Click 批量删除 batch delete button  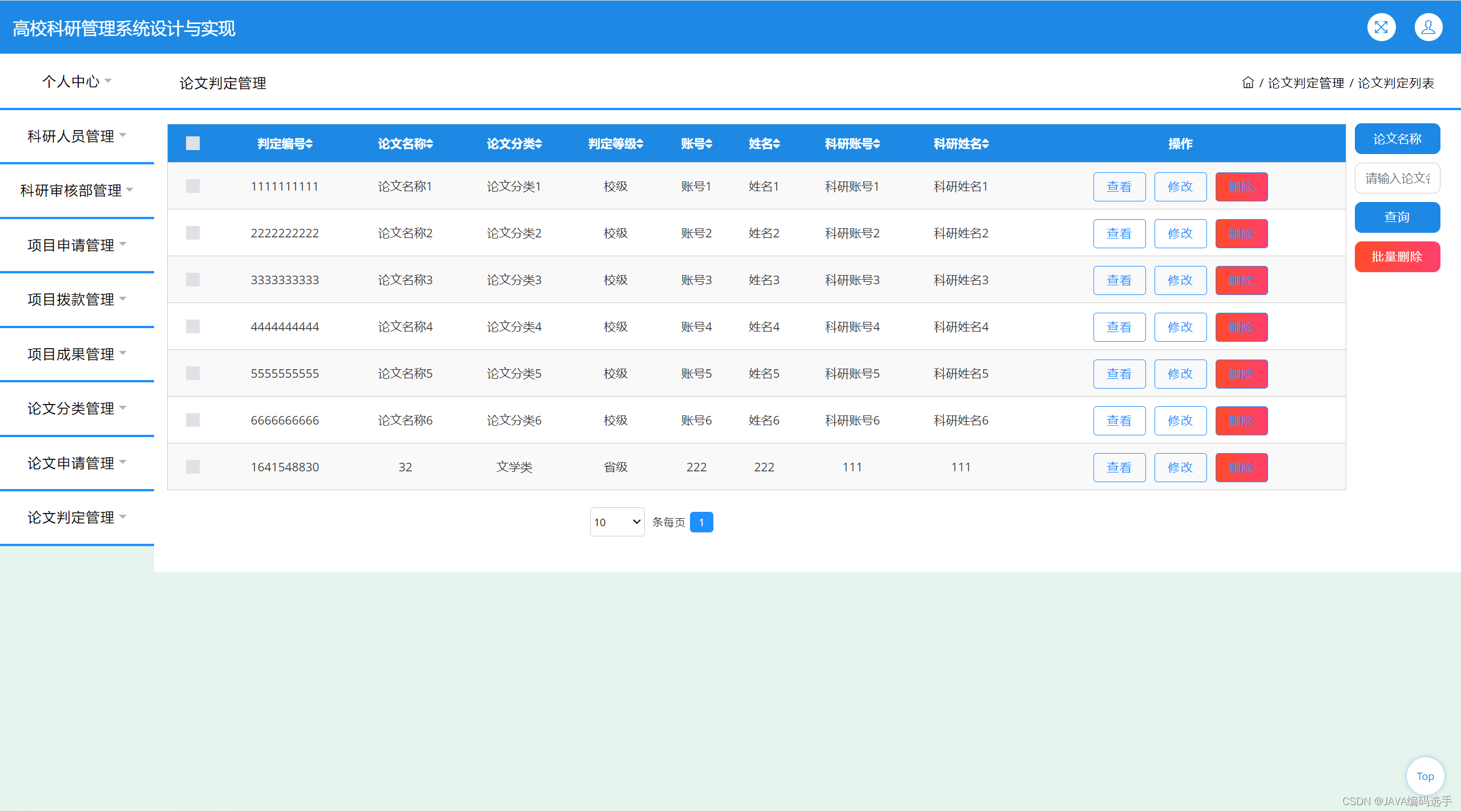coord(1397,257)
